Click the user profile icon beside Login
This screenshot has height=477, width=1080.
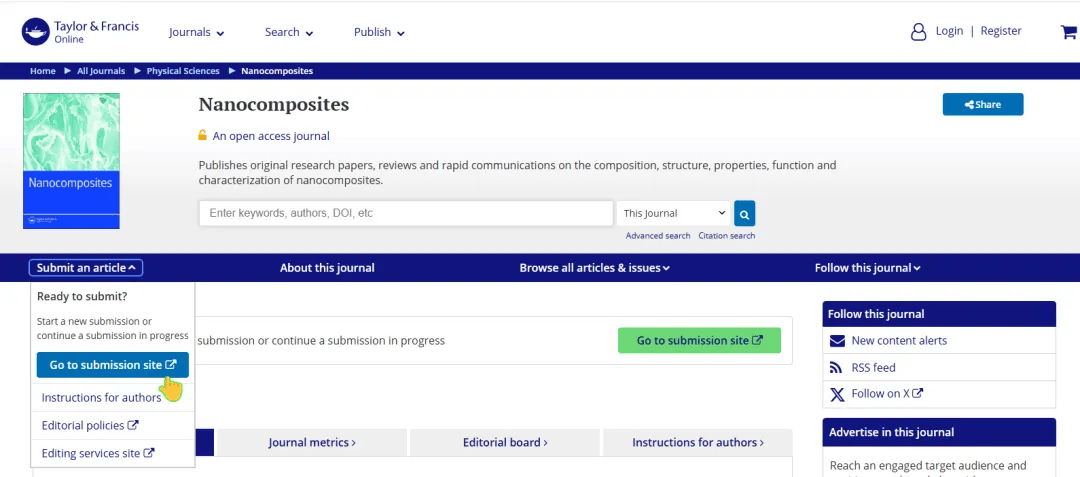click(x=918, y=32)
